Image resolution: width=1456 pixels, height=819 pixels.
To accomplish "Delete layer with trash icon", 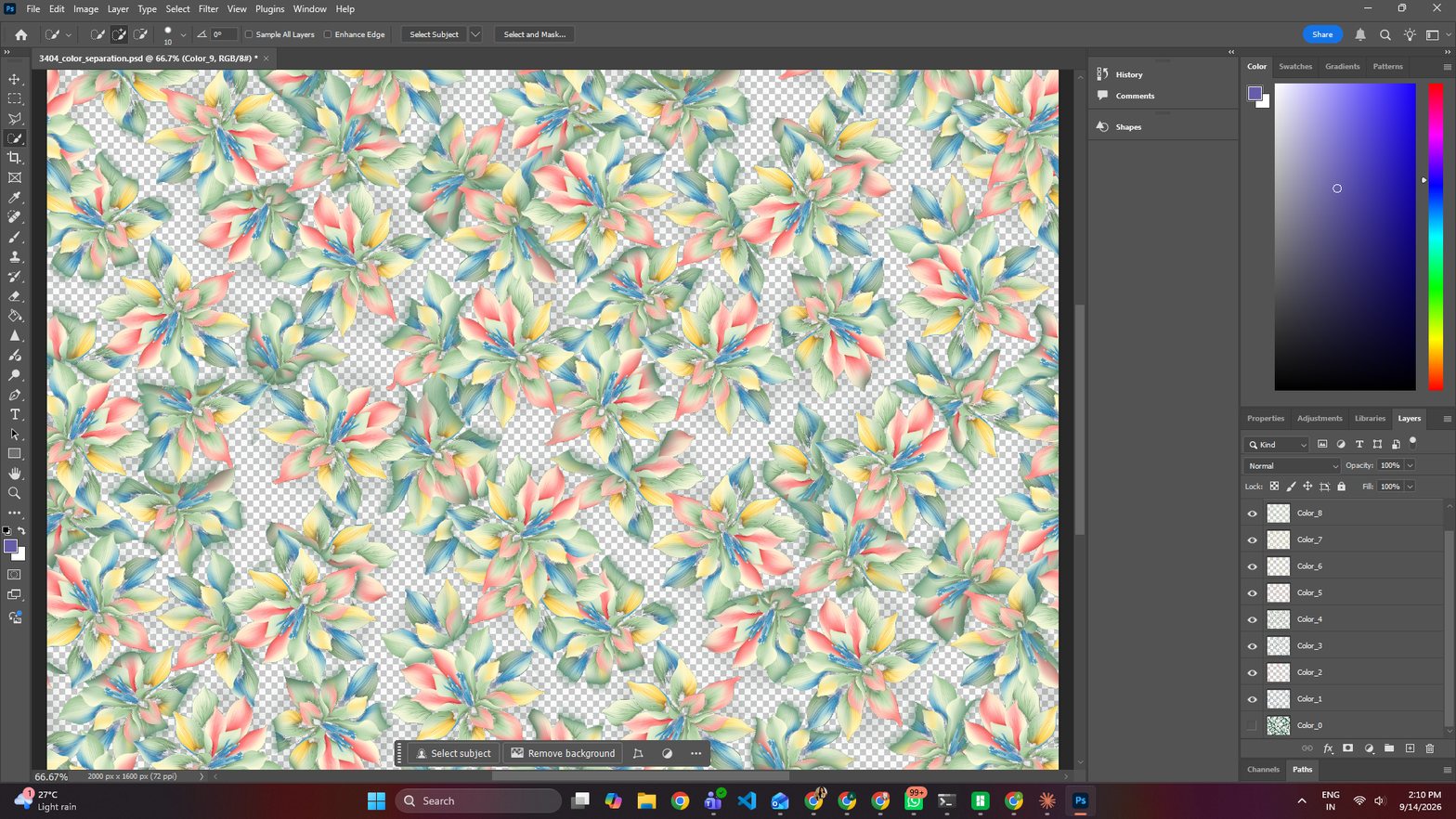I will pos(1430,747).
